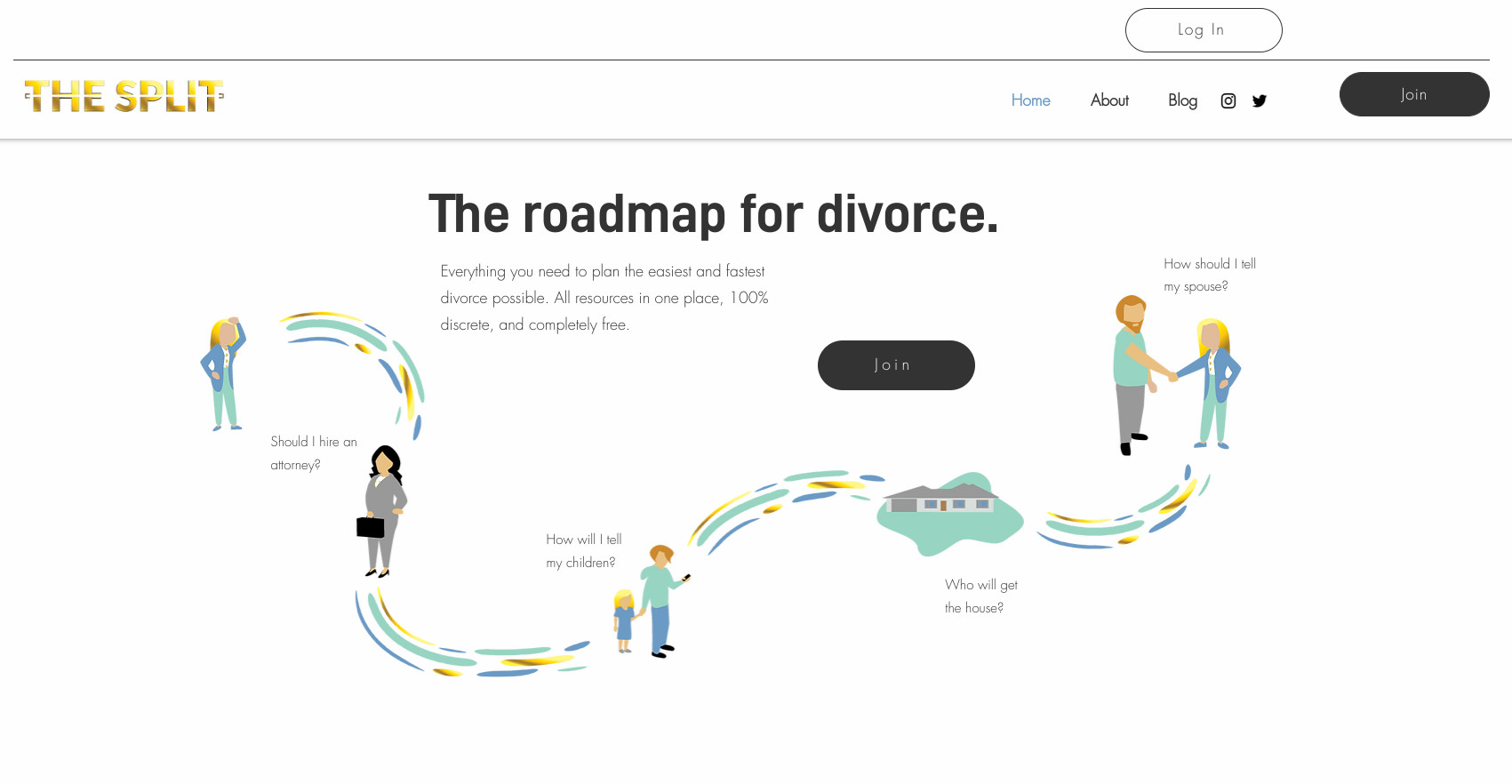Click "Who will get the house?" text
The image size is (1512, 784).
980,596
